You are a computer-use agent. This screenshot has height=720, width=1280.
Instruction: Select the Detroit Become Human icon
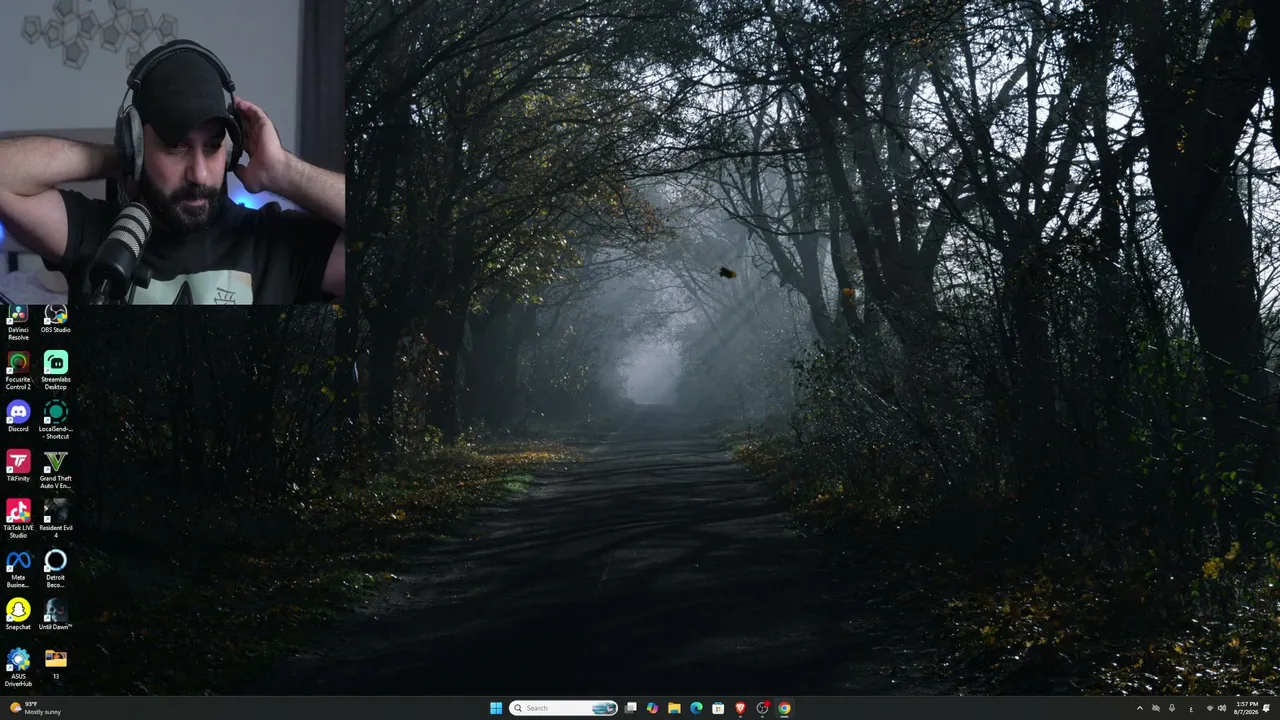(x=55, y=568)
